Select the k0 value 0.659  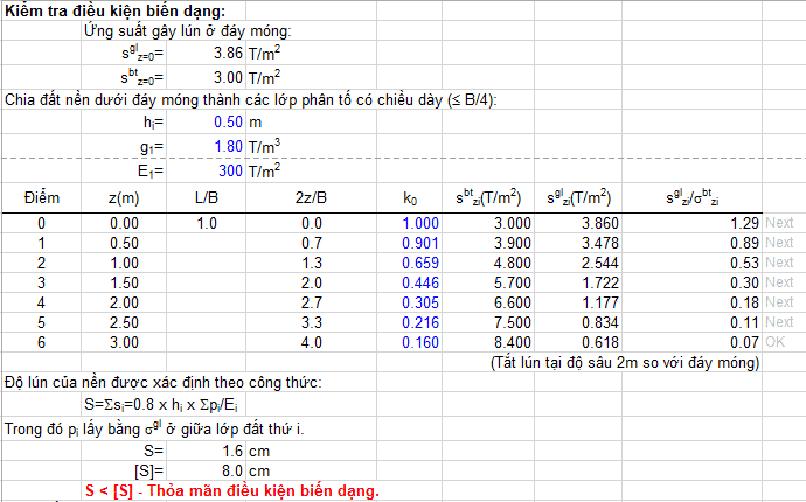(420, 263)
